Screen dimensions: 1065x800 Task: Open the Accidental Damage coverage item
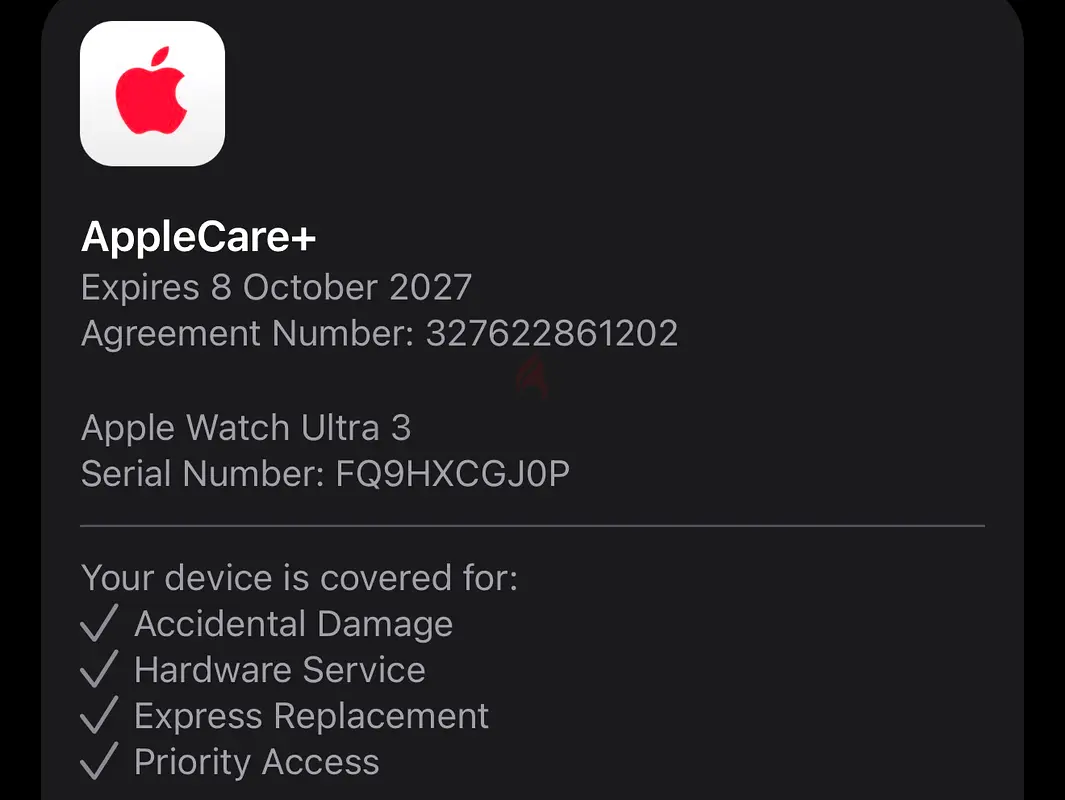click(x=293, y=624)
